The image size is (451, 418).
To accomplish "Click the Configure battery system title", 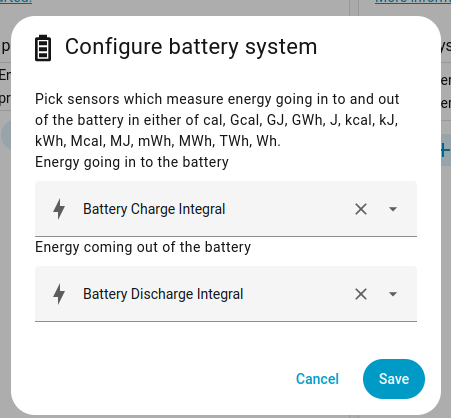I will pos(191,47).
